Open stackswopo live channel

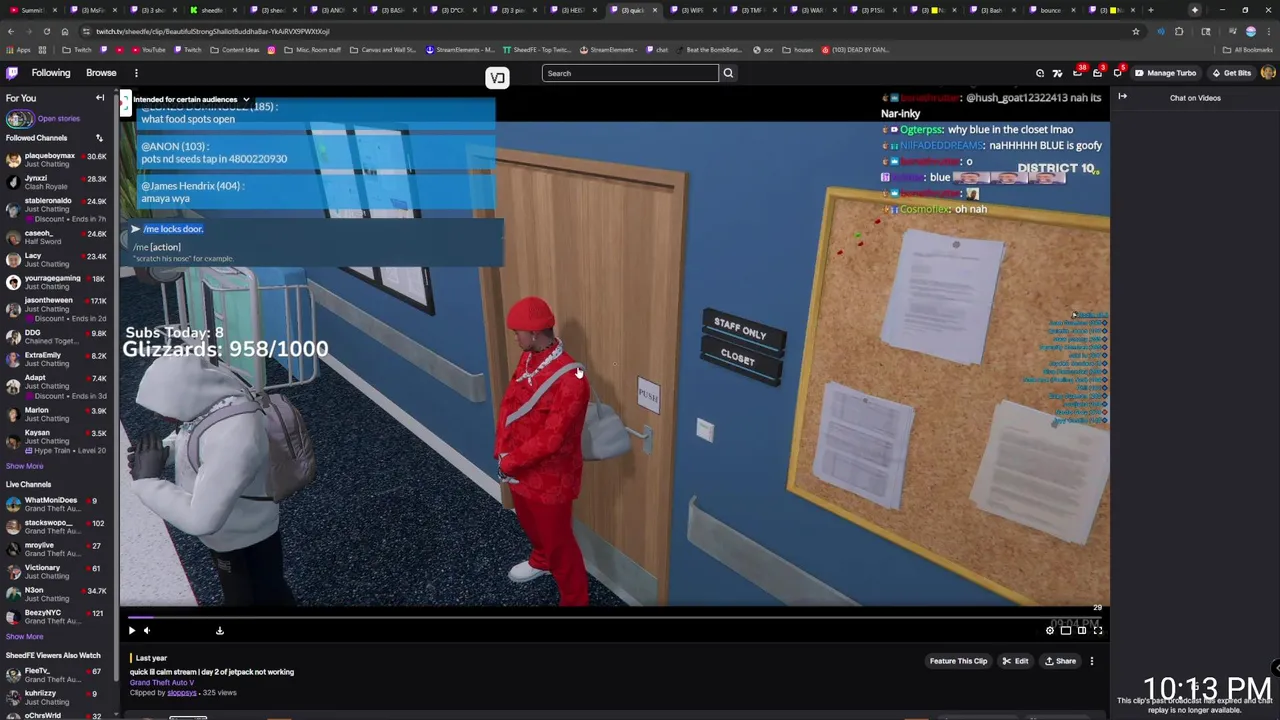57,527
